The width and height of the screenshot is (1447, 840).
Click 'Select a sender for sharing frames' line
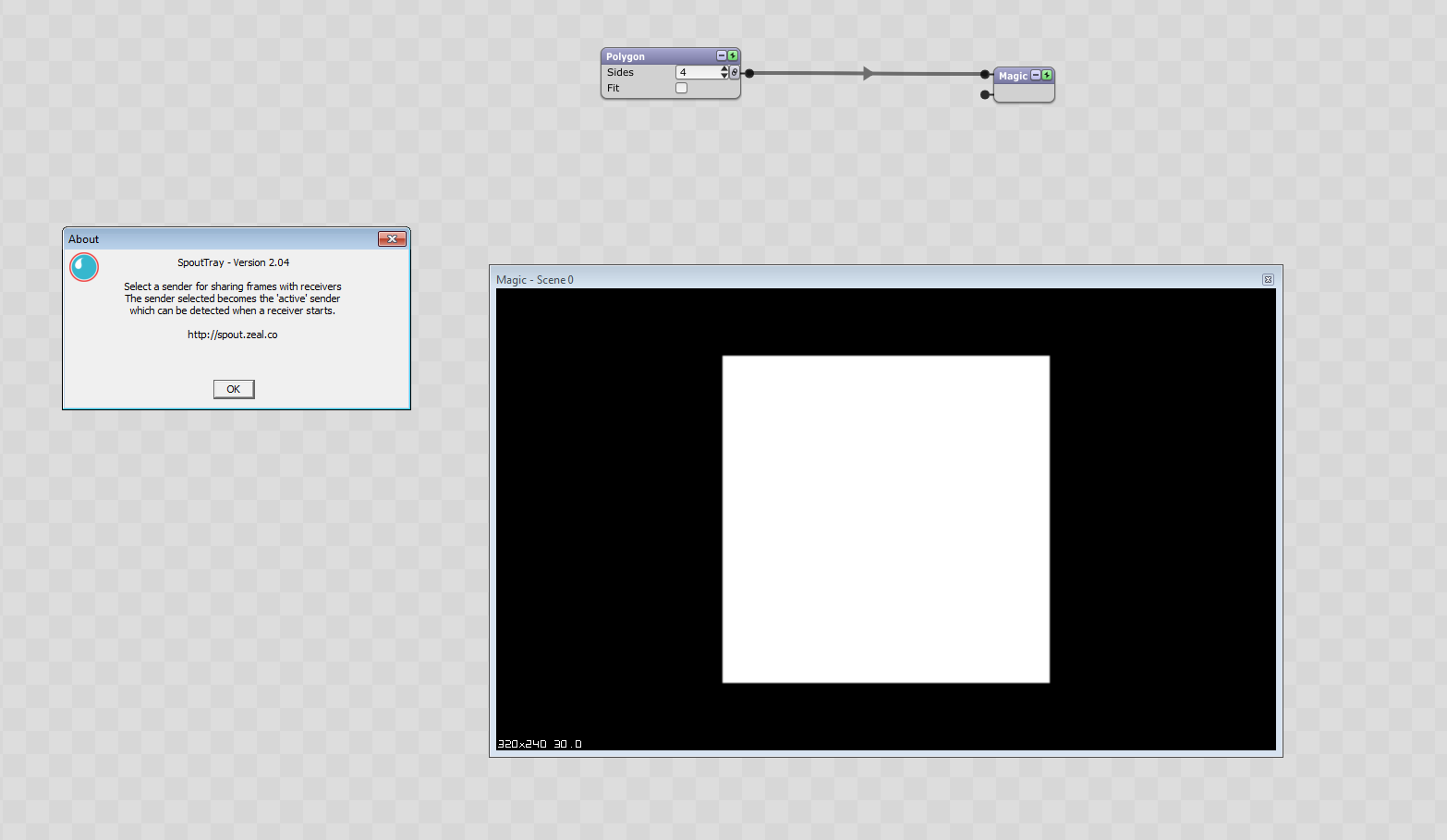click(233, 286)
